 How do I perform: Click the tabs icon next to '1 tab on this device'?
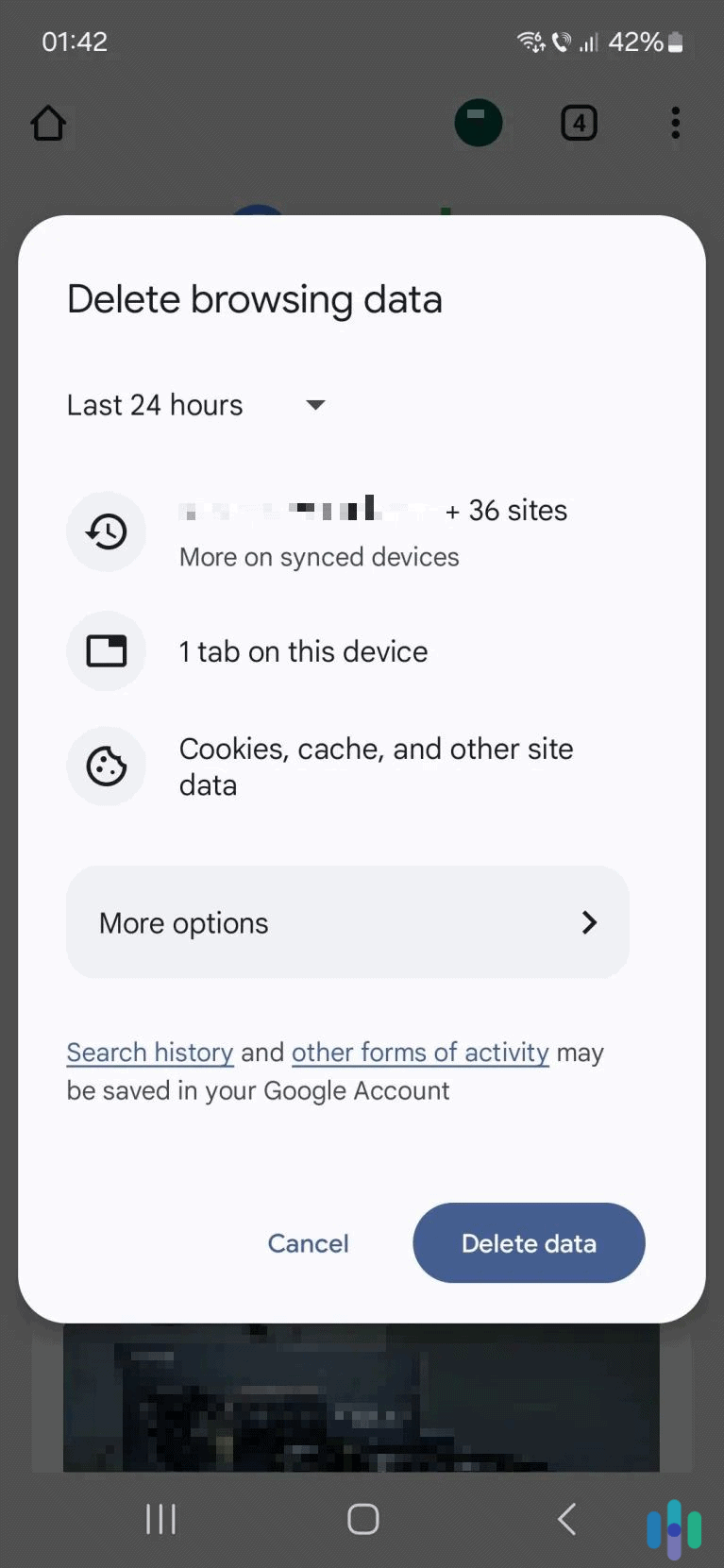point(106,650)
